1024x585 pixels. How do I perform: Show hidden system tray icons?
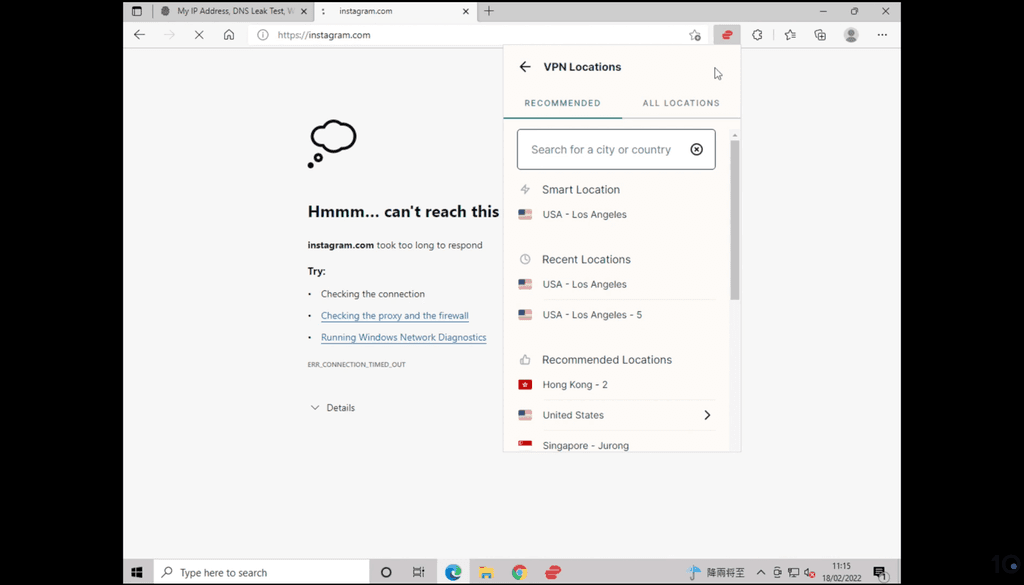[761, 573]
